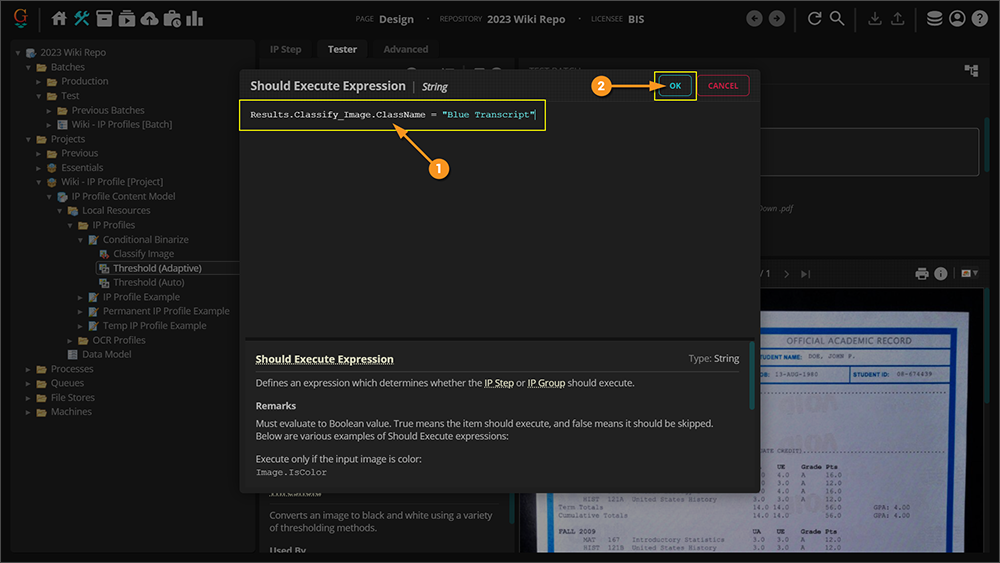Click the print icon above the document viewer
Viewport: 1000px width, 563px height.
[x=922, y=274]
